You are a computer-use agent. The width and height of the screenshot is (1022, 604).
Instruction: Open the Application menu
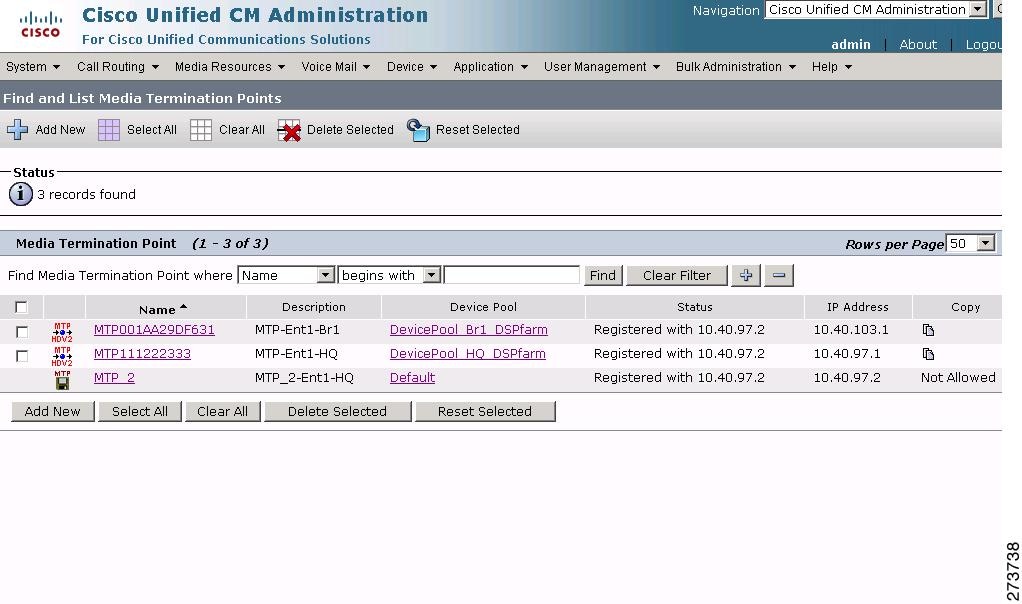(x=491, y=66)
